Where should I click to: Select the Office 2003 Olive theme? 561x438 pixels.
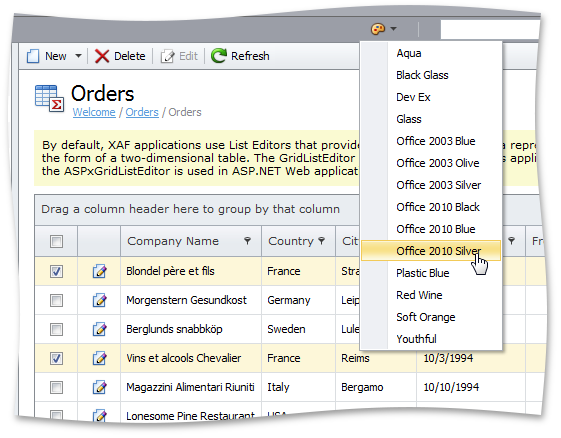(x=431, y=163)
